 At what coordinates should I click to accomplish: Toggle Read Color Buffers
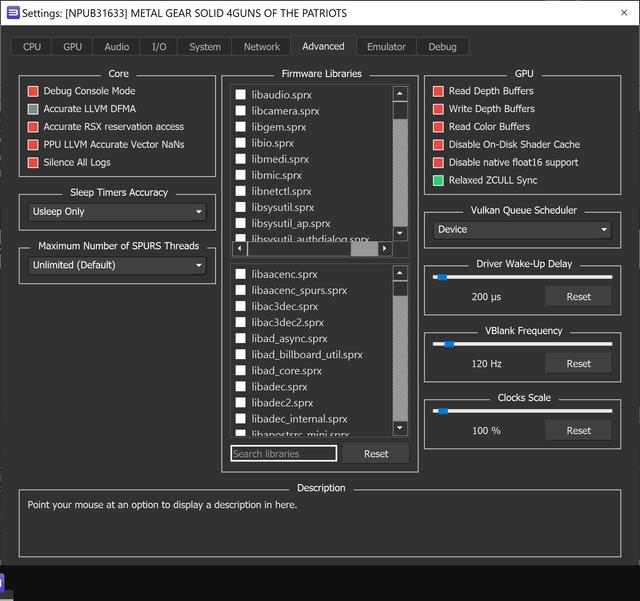(x=438, y=127)
